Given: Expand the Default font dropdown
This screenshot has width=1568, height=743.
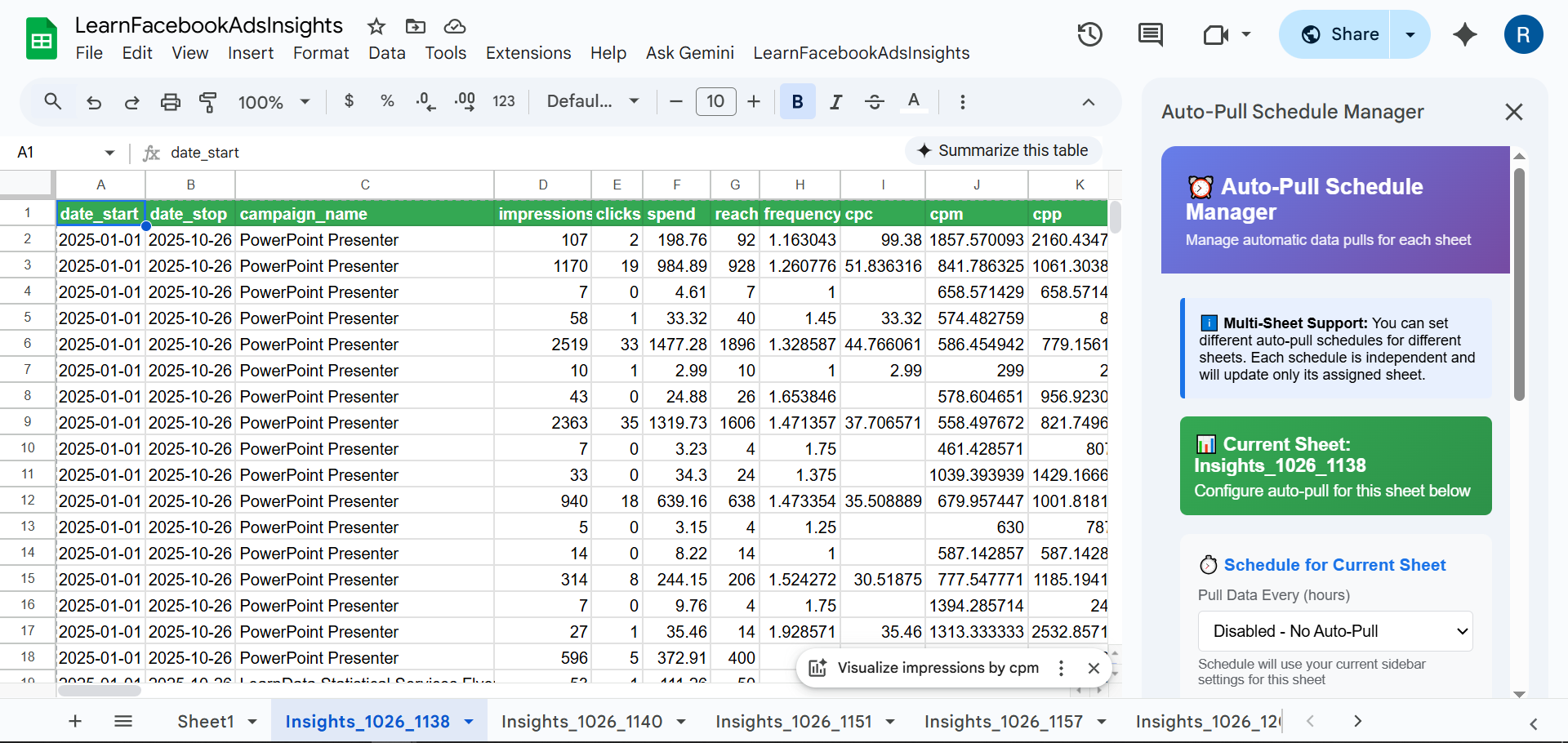Looking at the screenshot, I should [x=593, y=102].
